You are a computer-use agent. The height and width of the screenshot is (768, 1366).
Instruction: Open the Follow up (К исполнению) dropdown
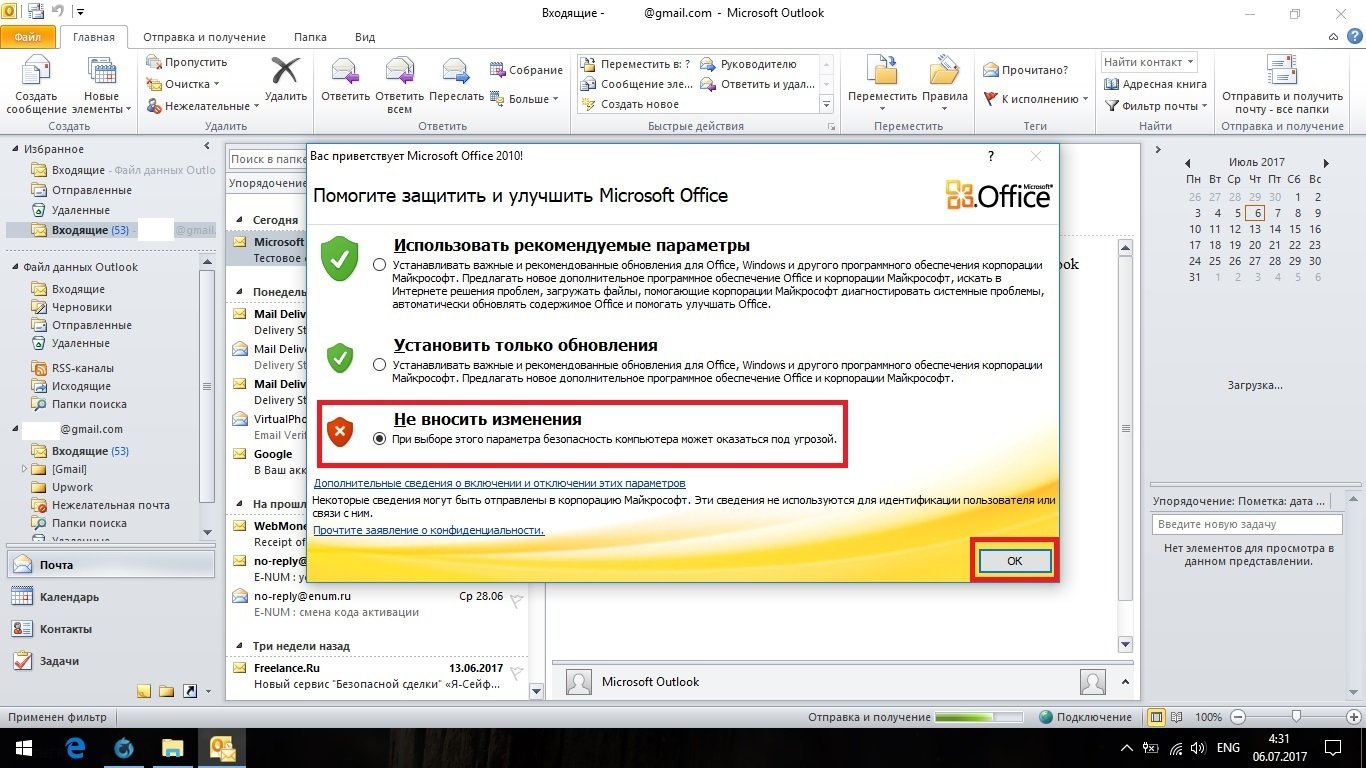(1036, 99)
